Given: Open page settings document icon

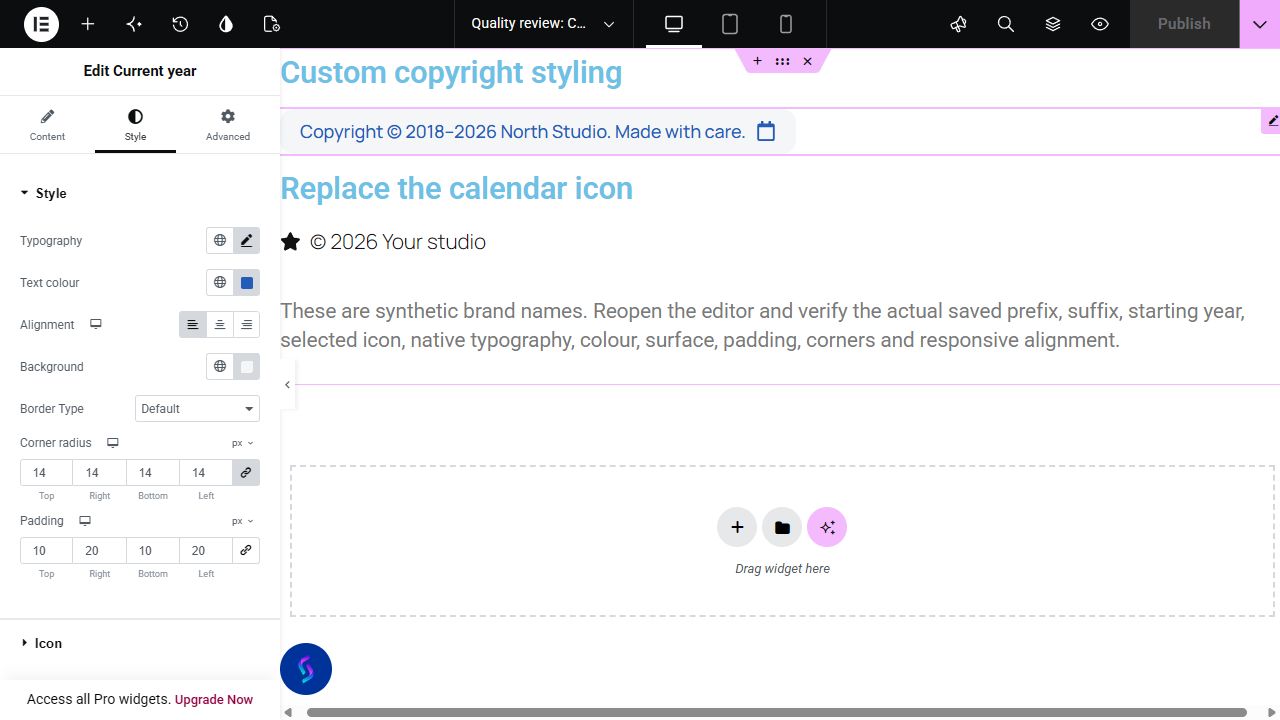Looking at the screenshot, I should coord(271,24).
